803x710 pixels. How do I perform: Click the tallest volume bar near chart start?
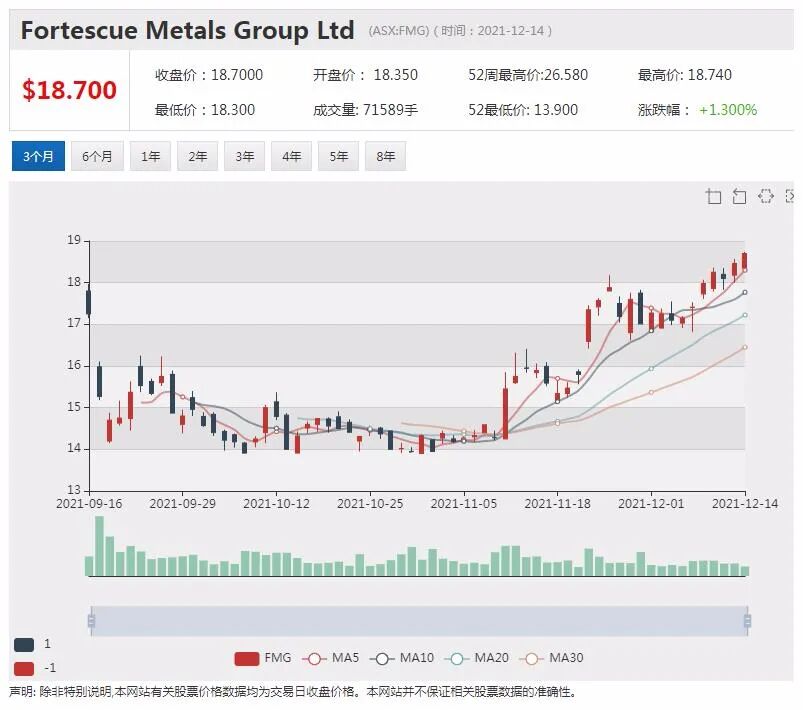99,546
